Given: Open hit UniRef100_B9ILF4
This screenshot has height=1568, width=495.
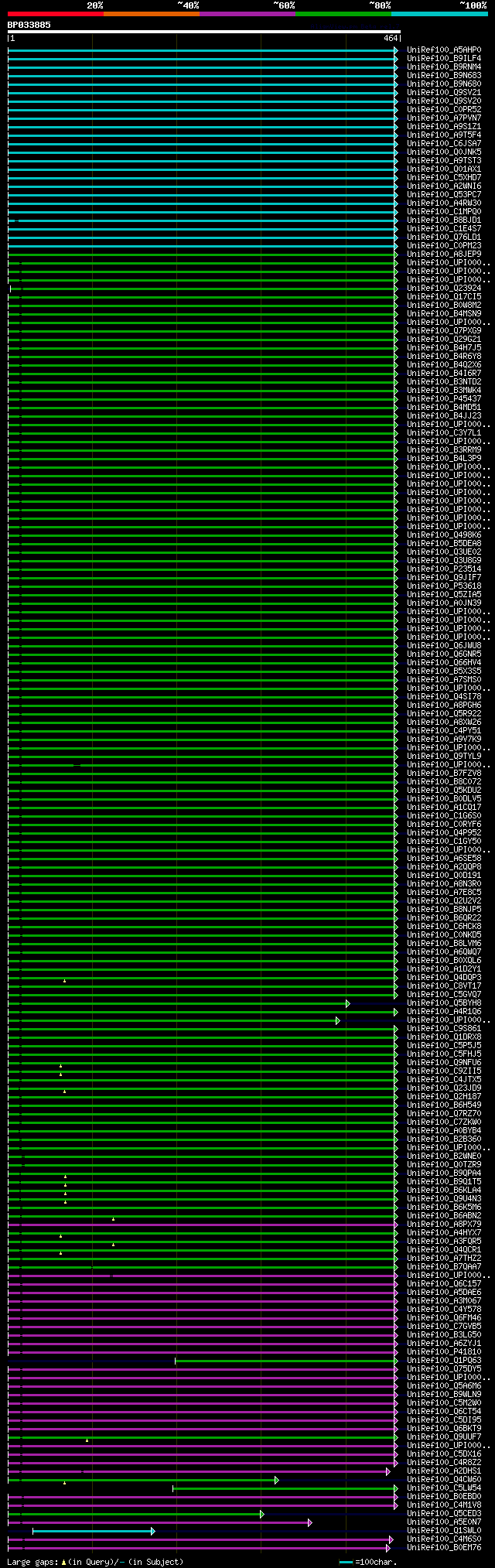Looking at the screenshot, I should (x=444, y=59).
